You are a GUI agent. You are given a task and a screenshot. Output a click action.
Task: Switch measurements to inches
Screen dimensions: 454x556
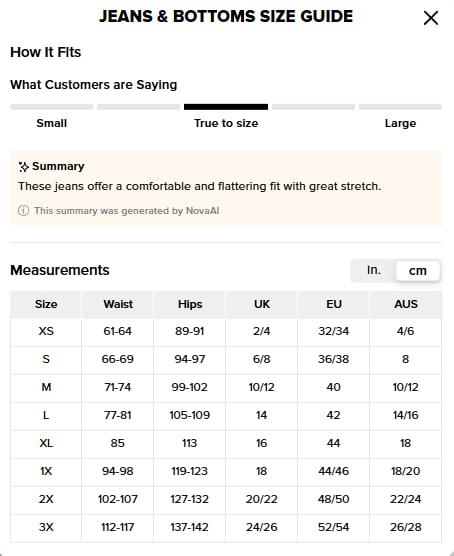point(374,271)
